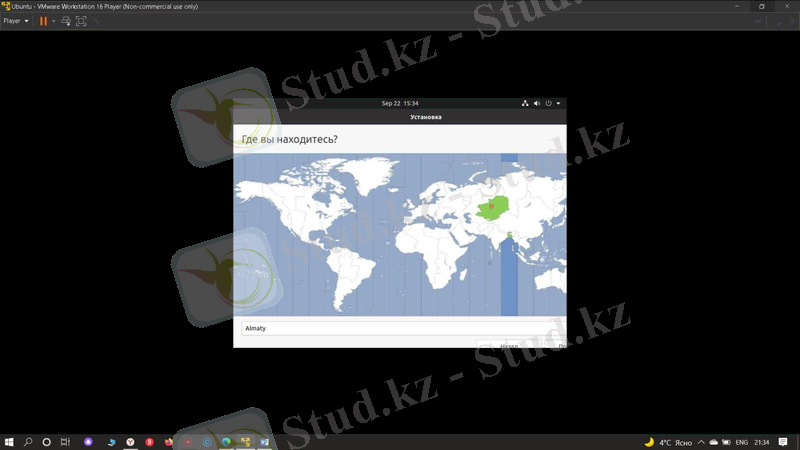Open battery status tray icon
The image size is (800, 450).
pyautogui.click(x=726, y=442)
